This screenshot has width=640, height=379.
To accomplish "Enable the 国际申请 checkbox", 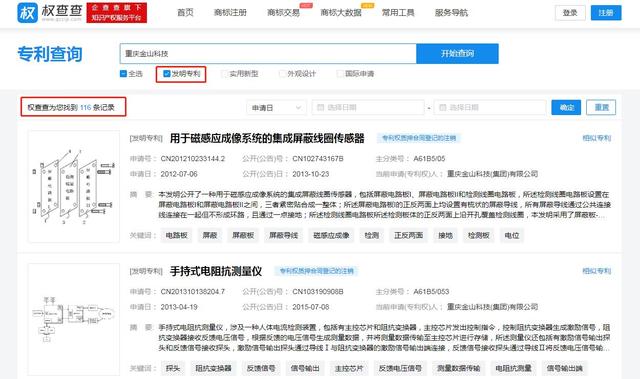I will 340,74.
